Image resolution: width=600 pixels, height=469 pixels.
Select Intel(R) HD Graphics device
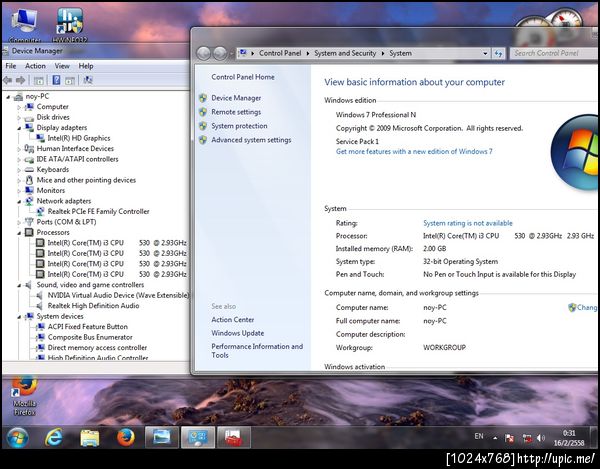coord(78,138)
